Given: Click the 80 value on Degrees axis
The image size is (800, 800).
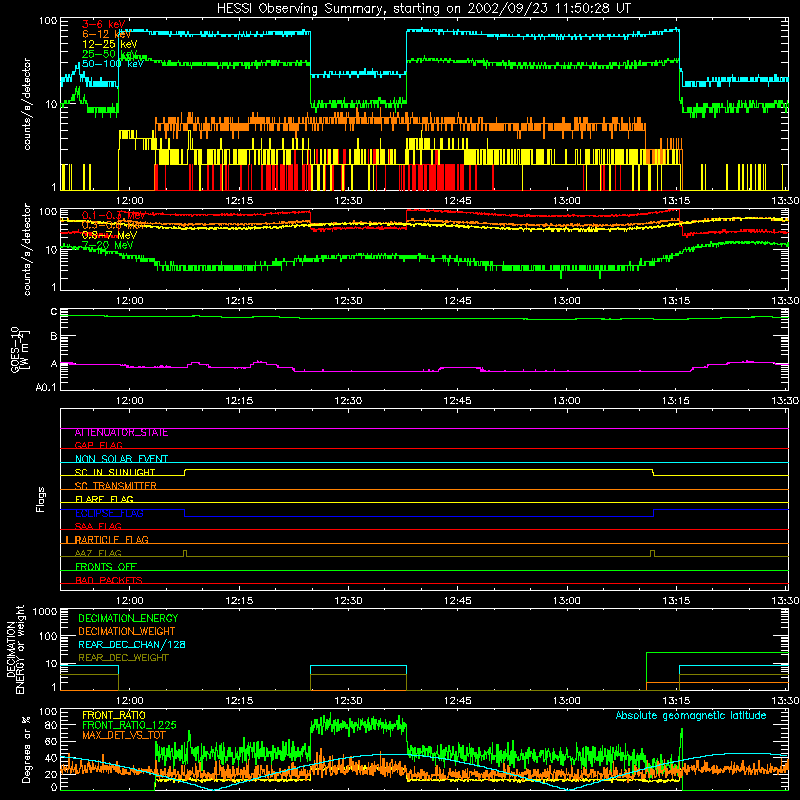Looking at the screenshot, I should [51, 725].
